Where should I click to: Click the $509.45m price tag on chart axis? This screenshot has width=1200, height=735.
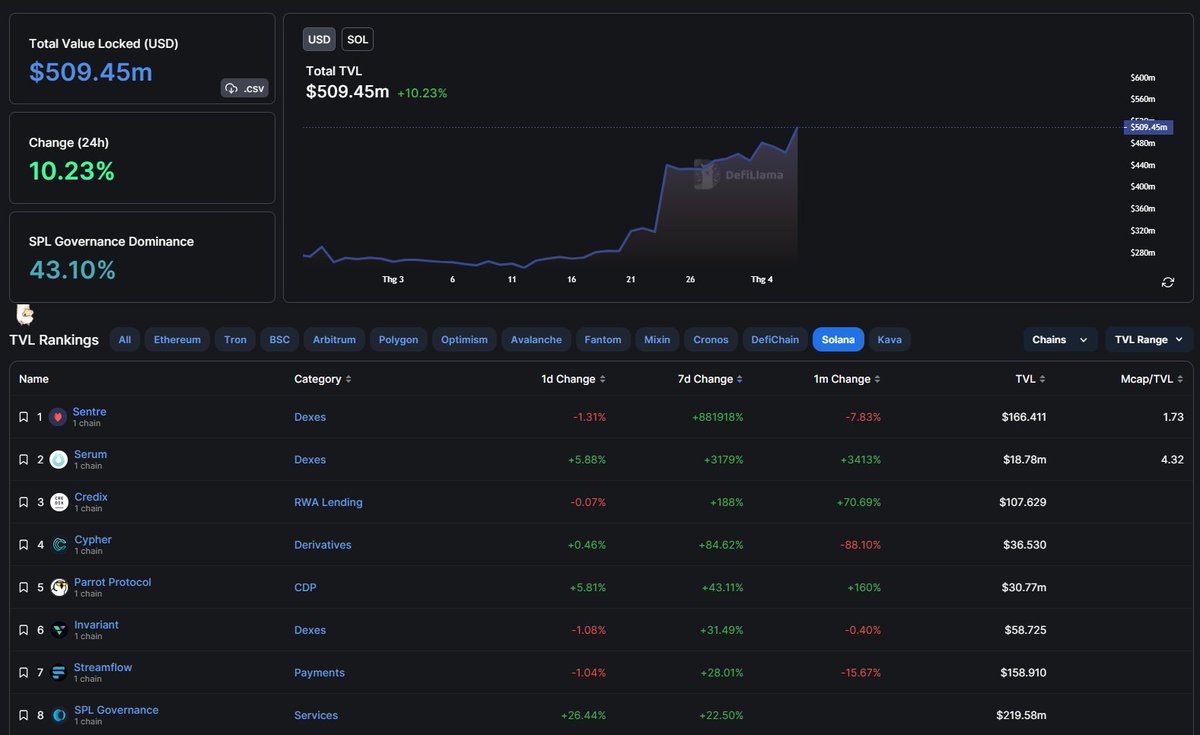tap(1147, 127)
